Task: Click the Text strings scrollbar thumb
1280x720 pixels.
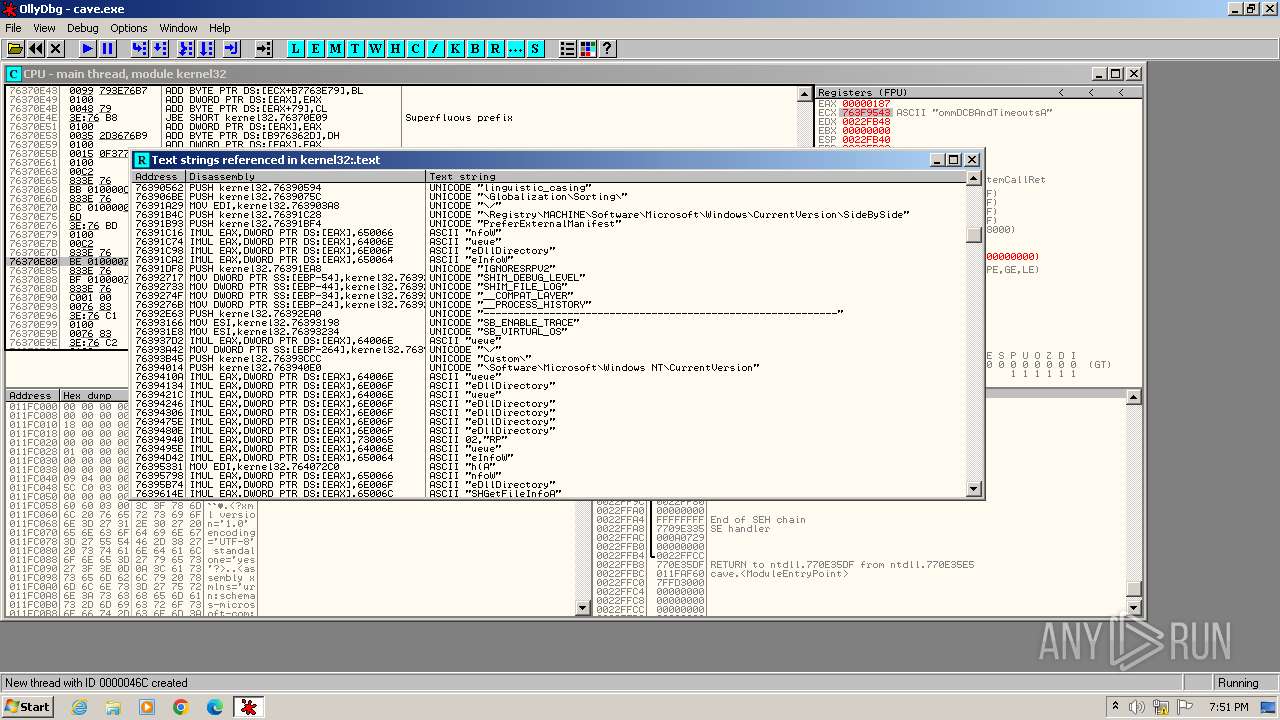Action: [x=974, y=236]
